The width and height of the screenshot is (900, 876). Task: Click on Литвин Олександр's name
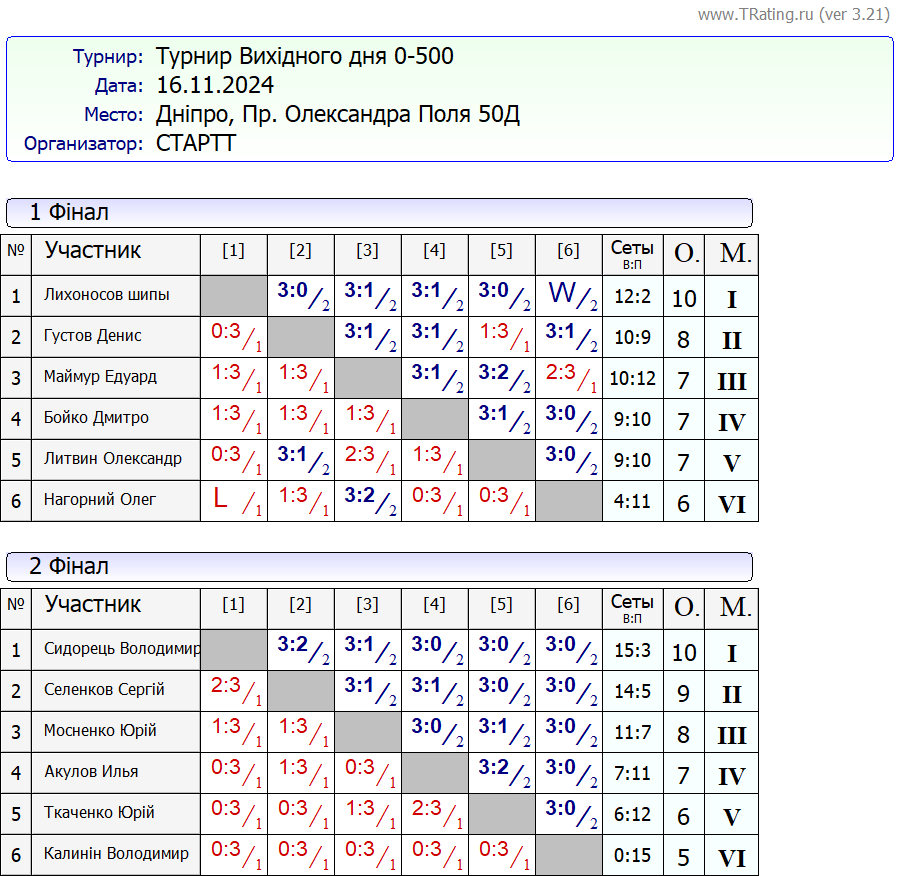tap(113, 459)
